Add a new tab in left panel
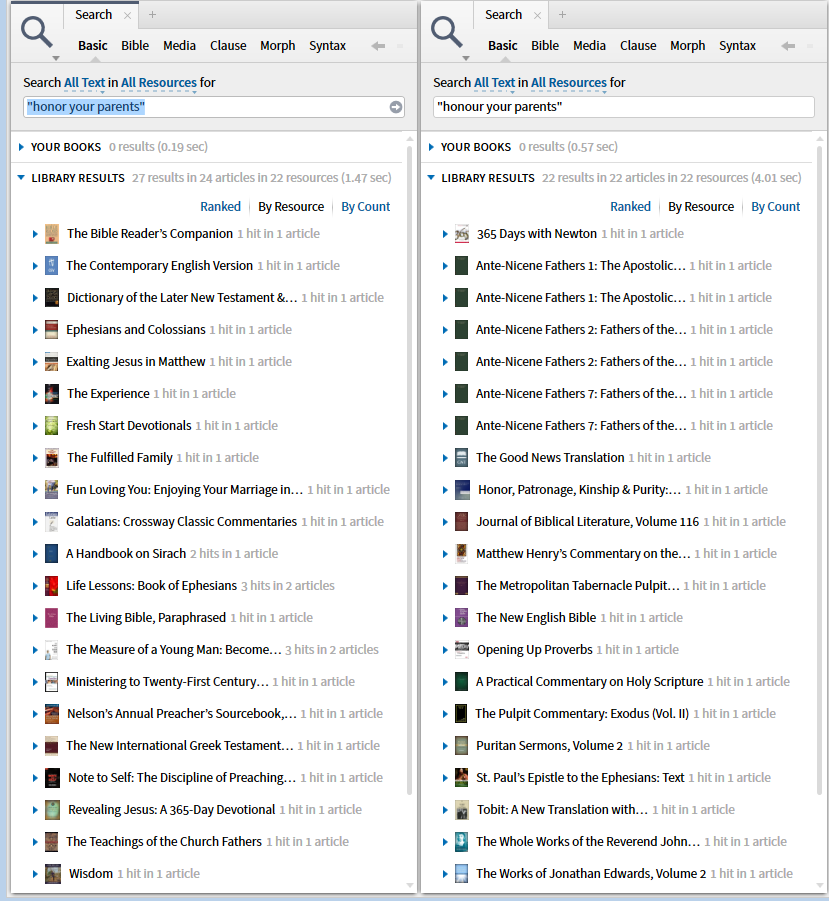The image size is (829, 901). pyautogui.click(x=152, y=15)
